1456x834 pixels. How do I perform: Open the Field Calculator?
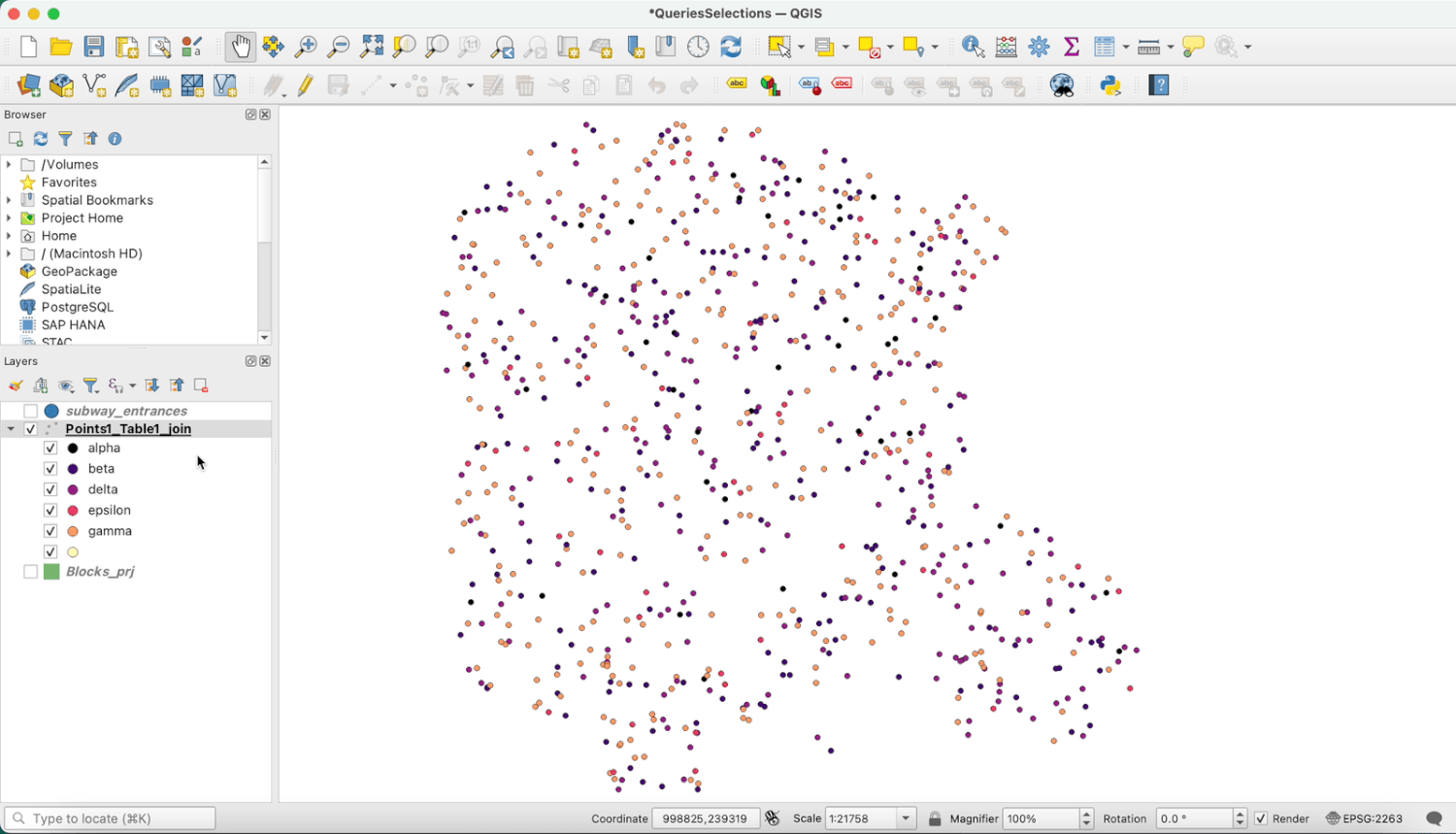[1006, 46]
